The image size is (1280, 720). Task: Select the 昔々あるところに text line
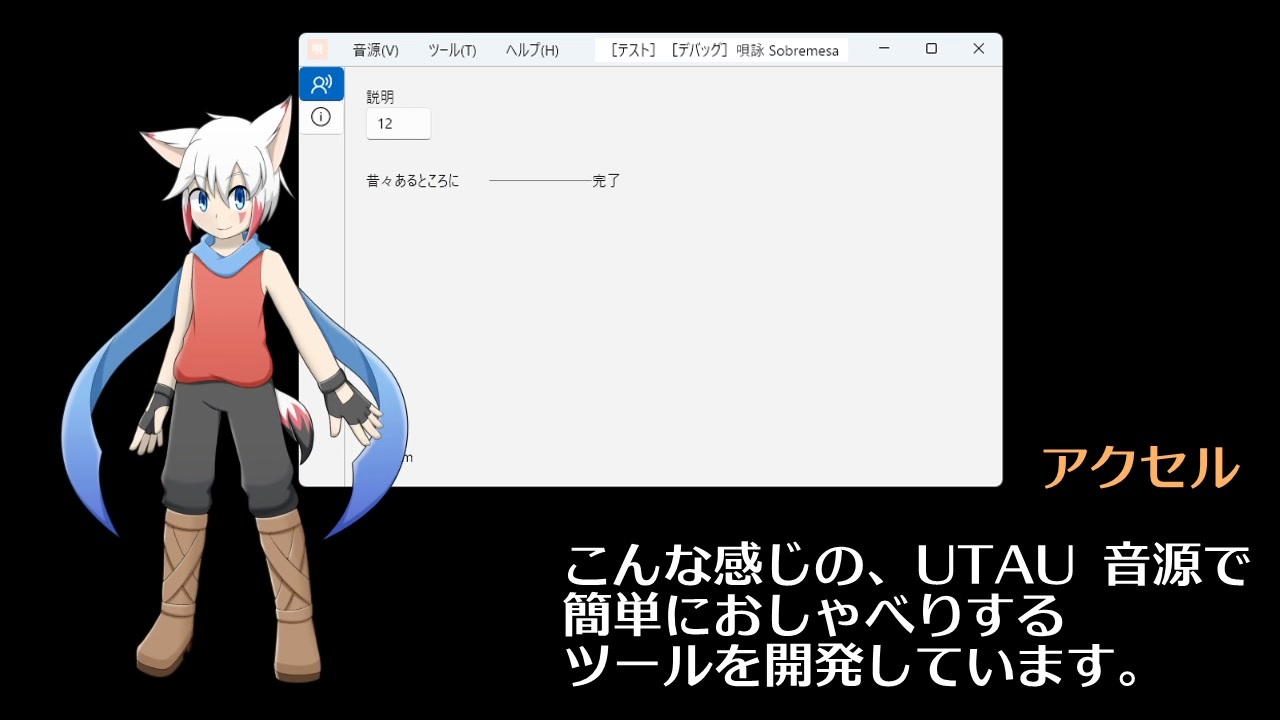tap(413, 181)
